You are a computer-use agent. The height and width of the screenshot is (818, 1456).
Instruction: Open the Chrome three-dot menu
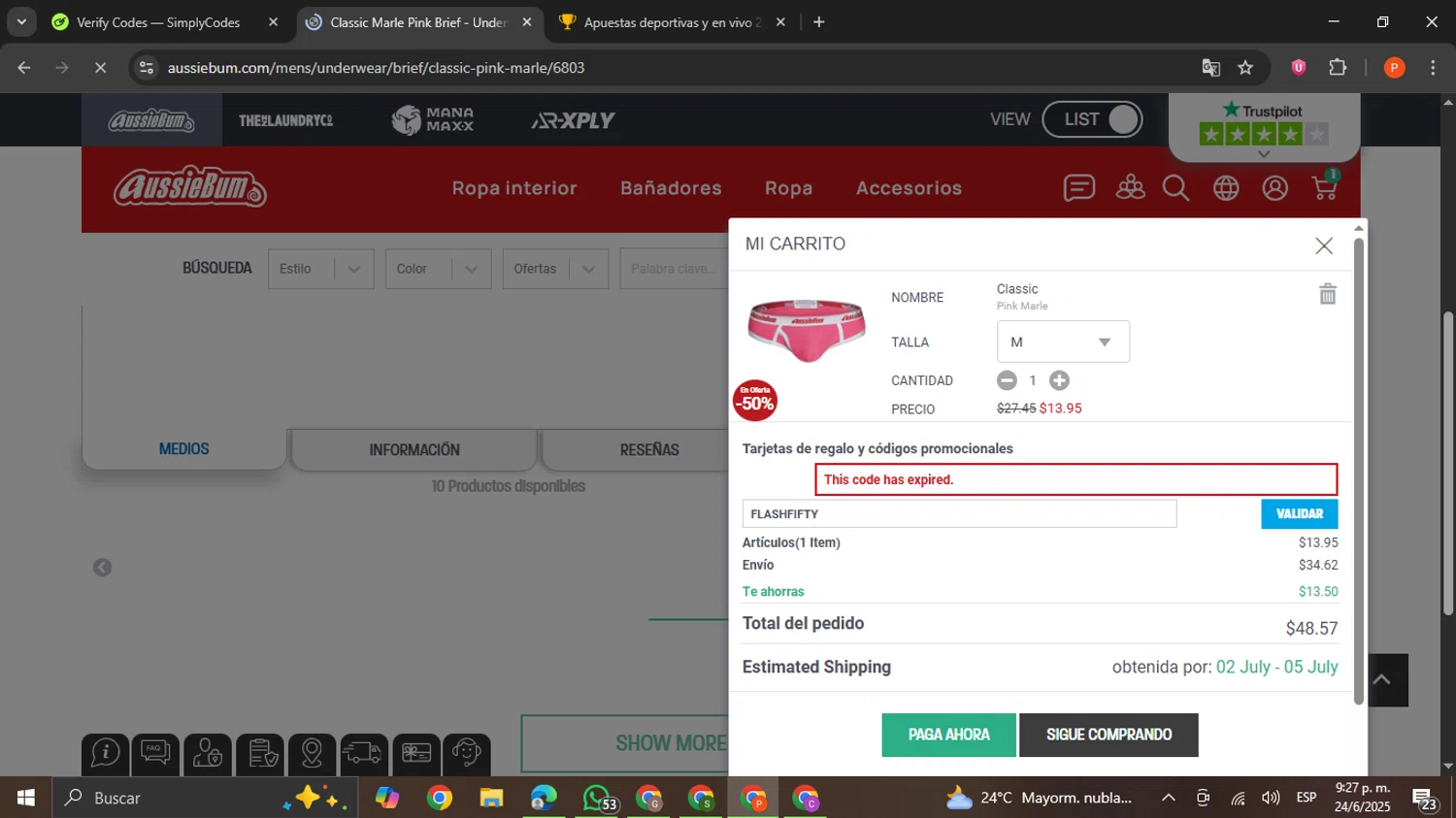point(1433,68)
